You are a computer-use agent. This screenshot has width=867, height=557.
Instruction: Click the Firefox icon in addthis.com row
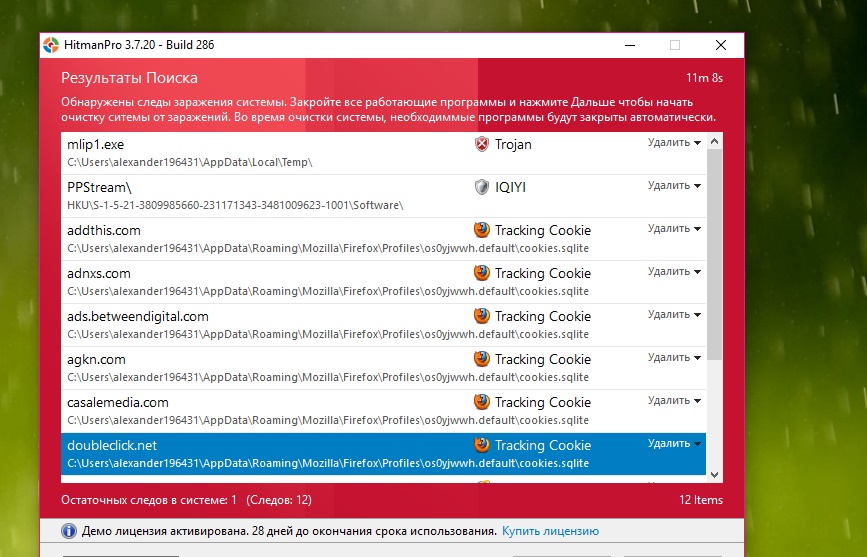[482, 230]
